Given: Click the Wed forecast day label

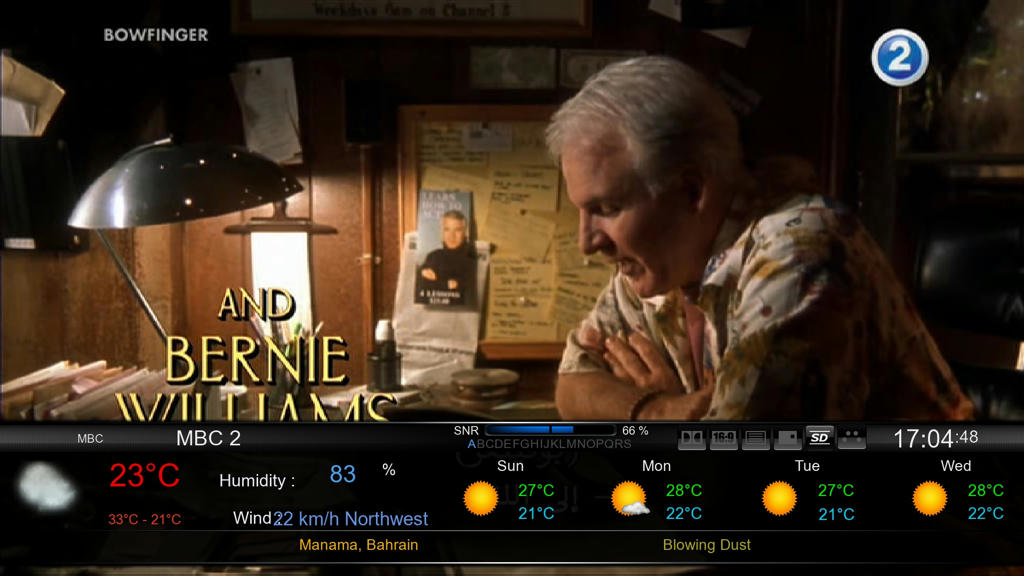Looking at the screenshot, I should (955, 466).
